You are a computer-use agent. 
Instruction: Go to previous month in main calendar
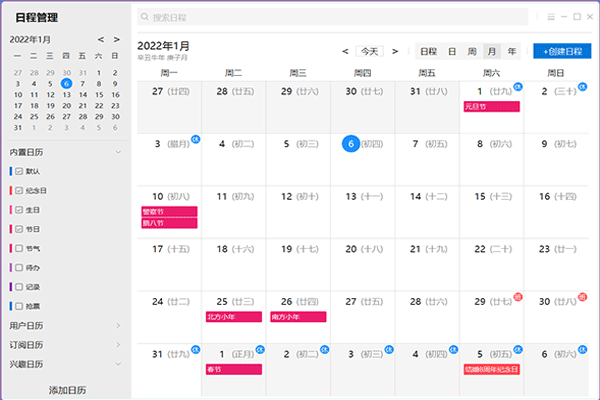(346, 51)
